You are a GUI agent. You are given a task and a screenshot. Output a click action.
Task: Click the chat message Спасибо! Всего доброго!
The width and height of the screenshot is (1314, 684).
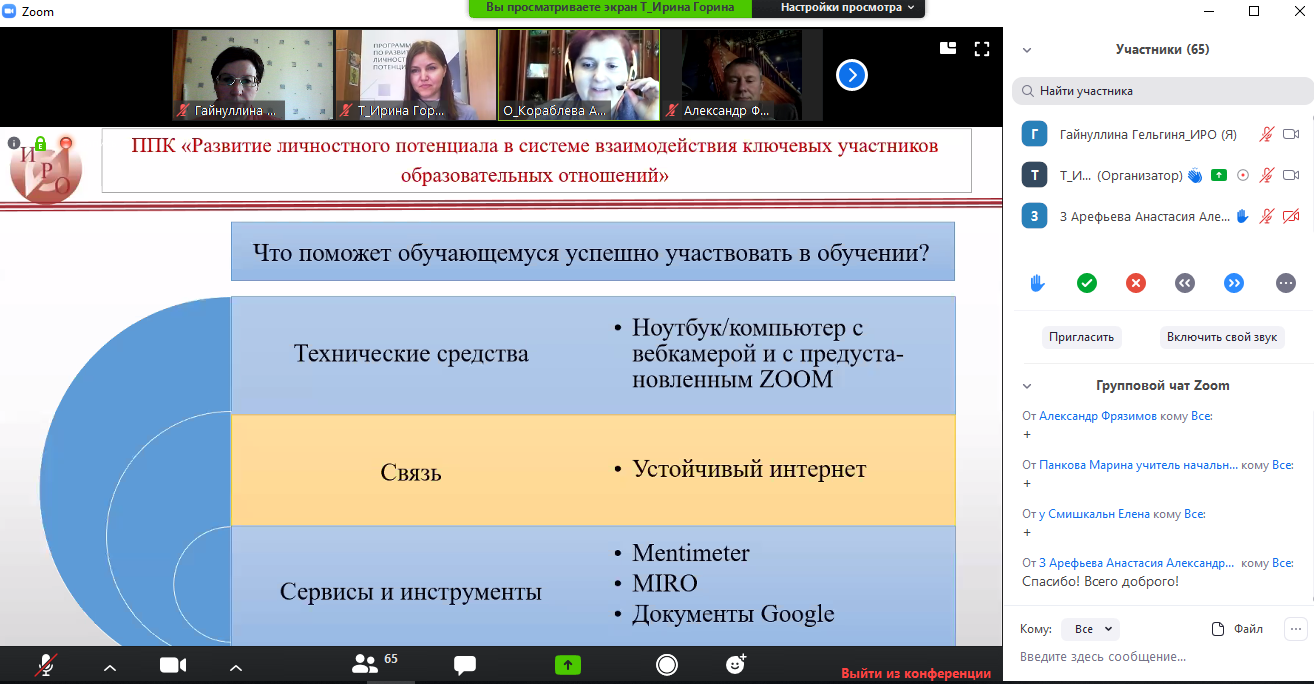pos(1100,582)
